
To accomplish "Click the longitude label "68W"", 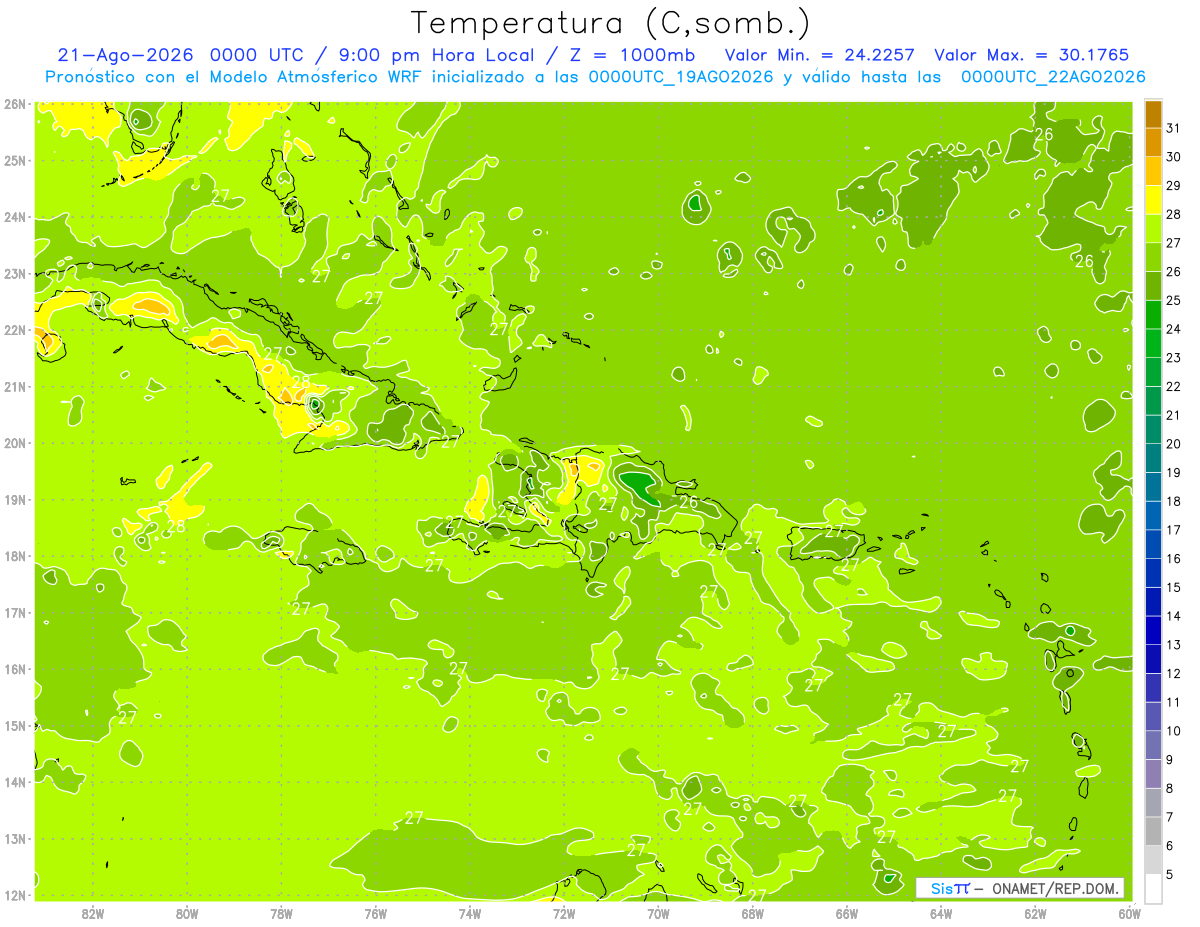I will (x=753, y=912).
